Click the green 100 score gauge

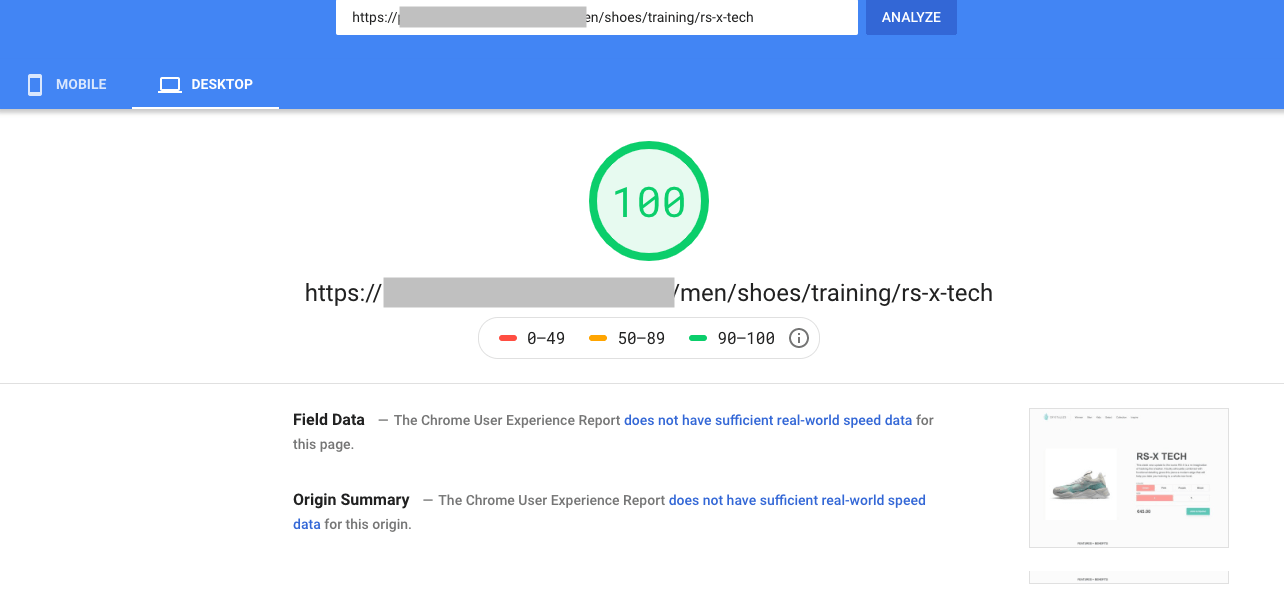[648, 203]
